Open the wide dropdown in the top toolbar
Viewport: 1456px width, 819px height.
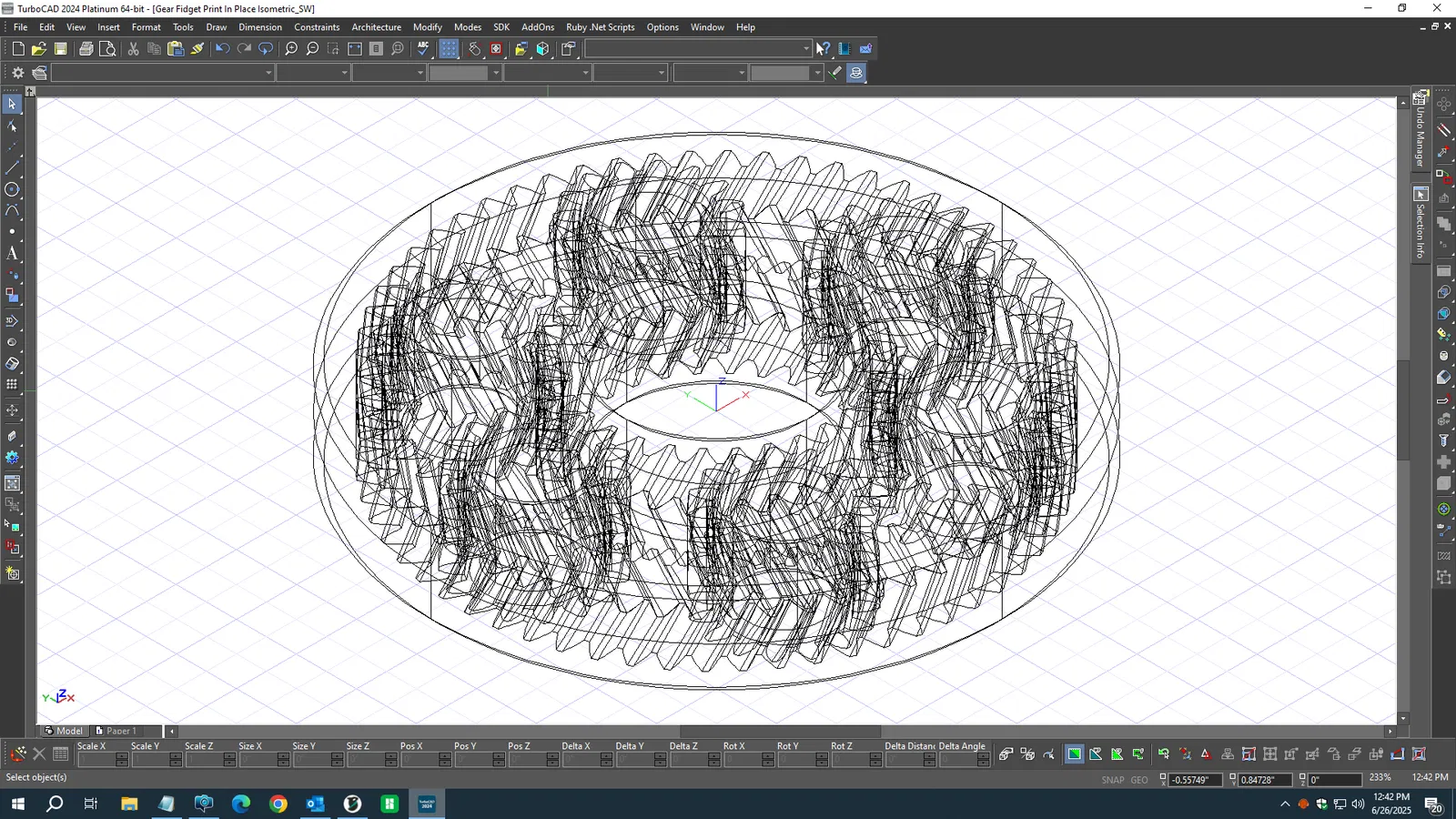pyautogui.click(x=805, y=49)
